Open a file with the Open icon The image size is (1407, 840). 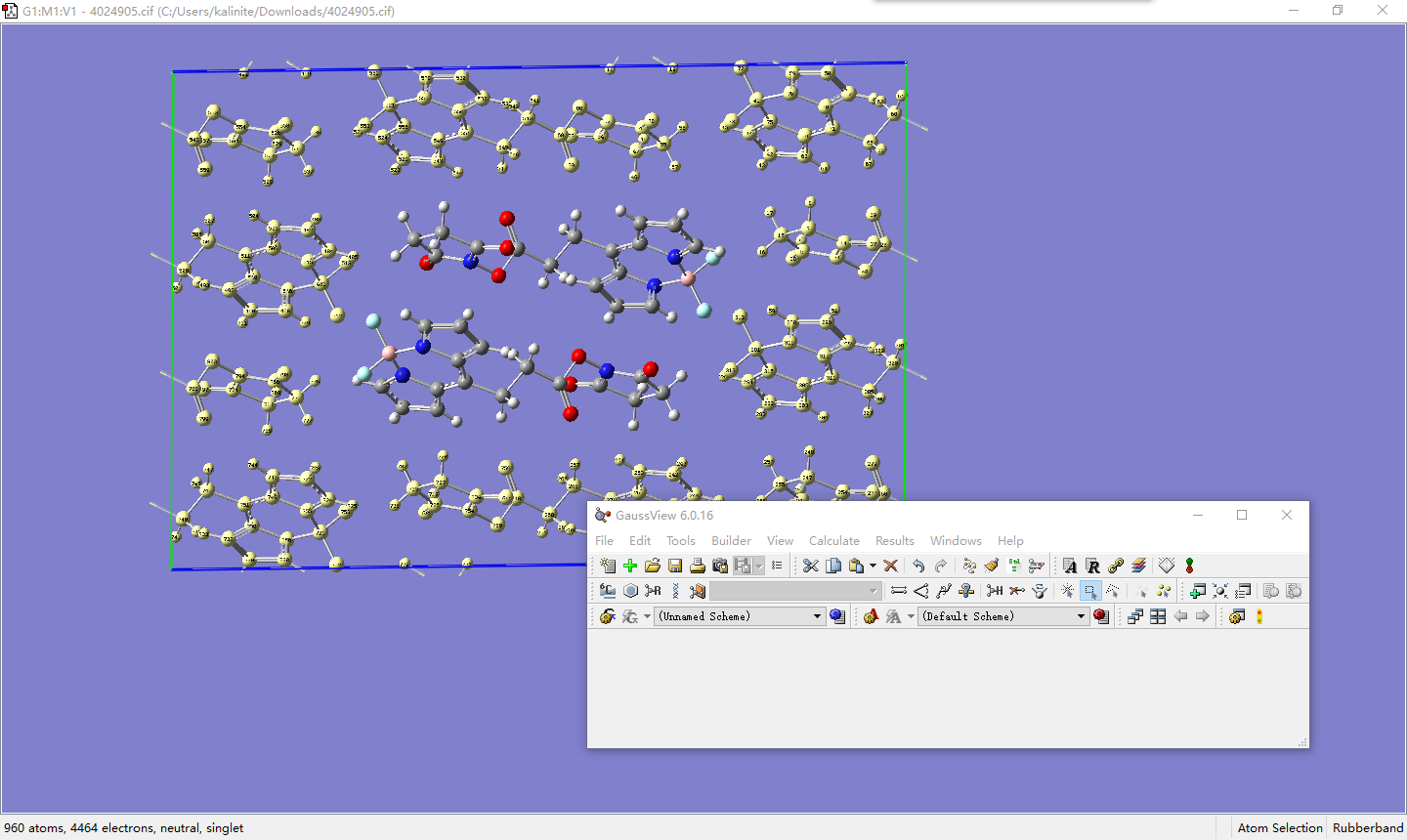point(653,566)
